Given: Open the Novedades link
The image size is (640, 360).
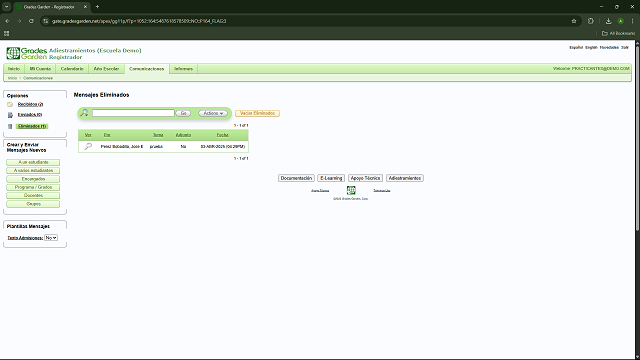Looking at the screenshot, I should [x=609, y=47].
